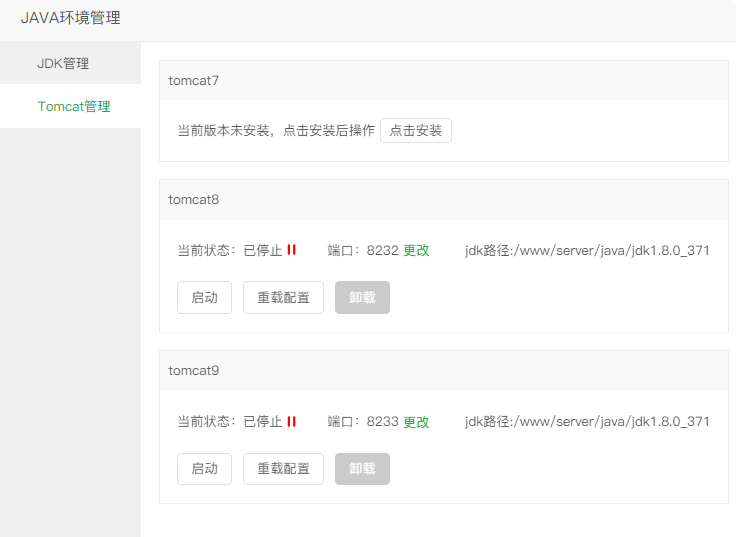This screenshot has height=537, width=736.
Task: Click tomcat9 jdk路径 text
Action: pyautogui.click(x=587, y=422)
